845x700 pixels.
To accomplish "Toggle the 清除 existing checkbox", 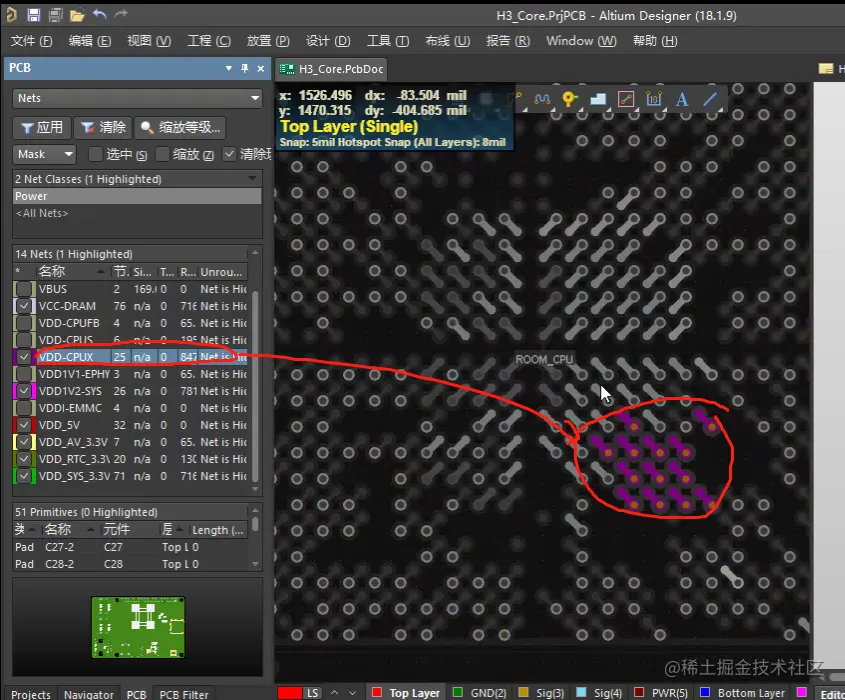I will 229,155.
